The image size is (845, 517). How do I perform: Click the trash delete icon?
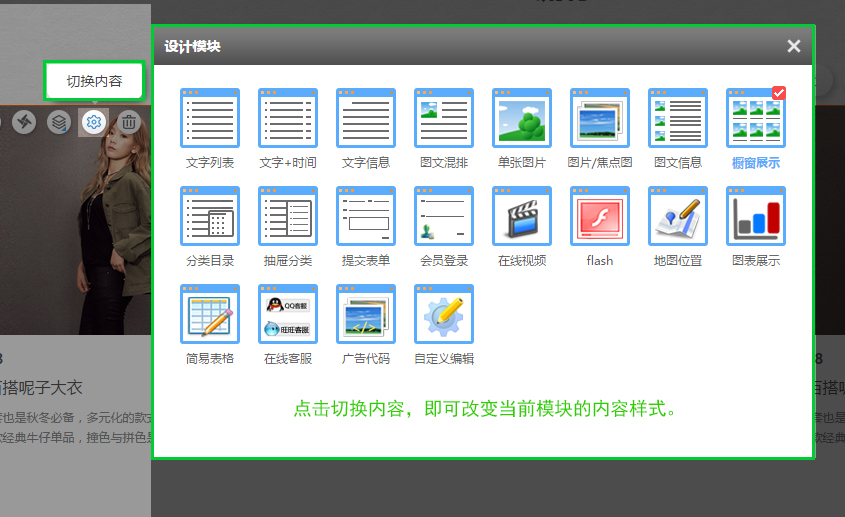pyautogui.click(x=129, y=122)
